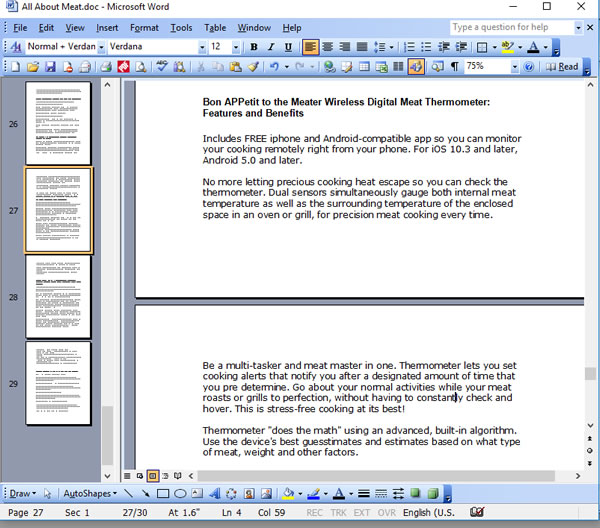600x528 pixels.
Task: Select the Oval drawing tool
Action: 180,494
